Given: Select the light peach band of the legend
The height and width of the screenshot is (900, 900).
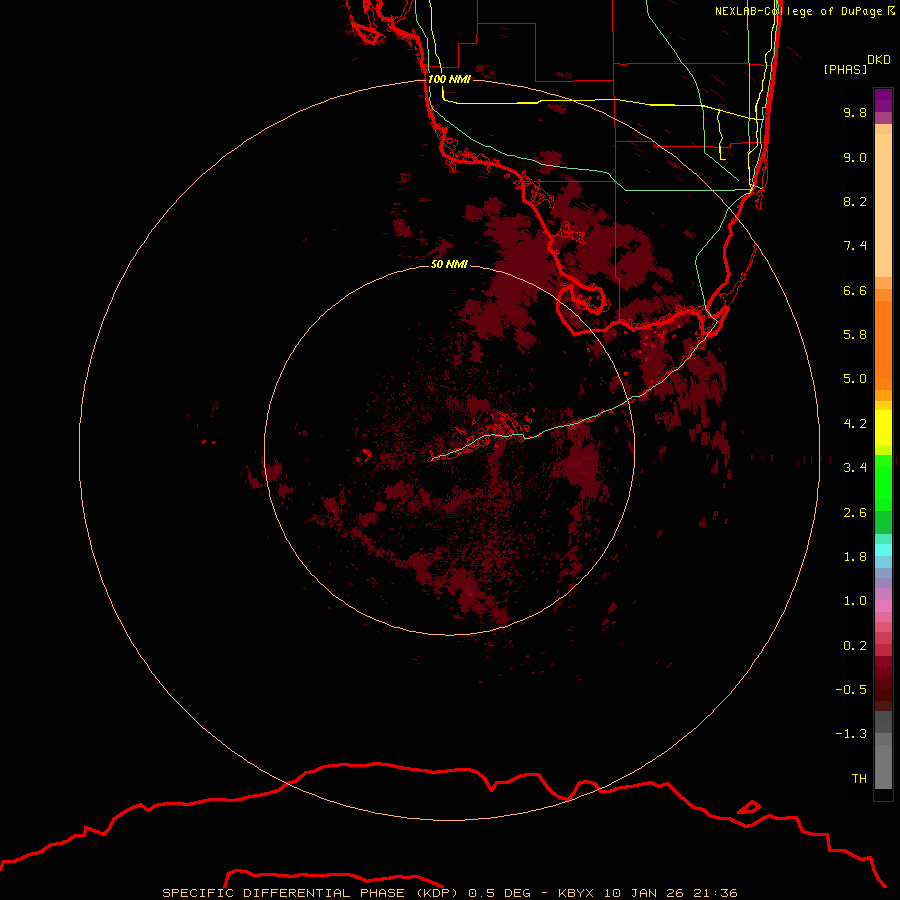Looking at the screenshot, I should [883, 205].
